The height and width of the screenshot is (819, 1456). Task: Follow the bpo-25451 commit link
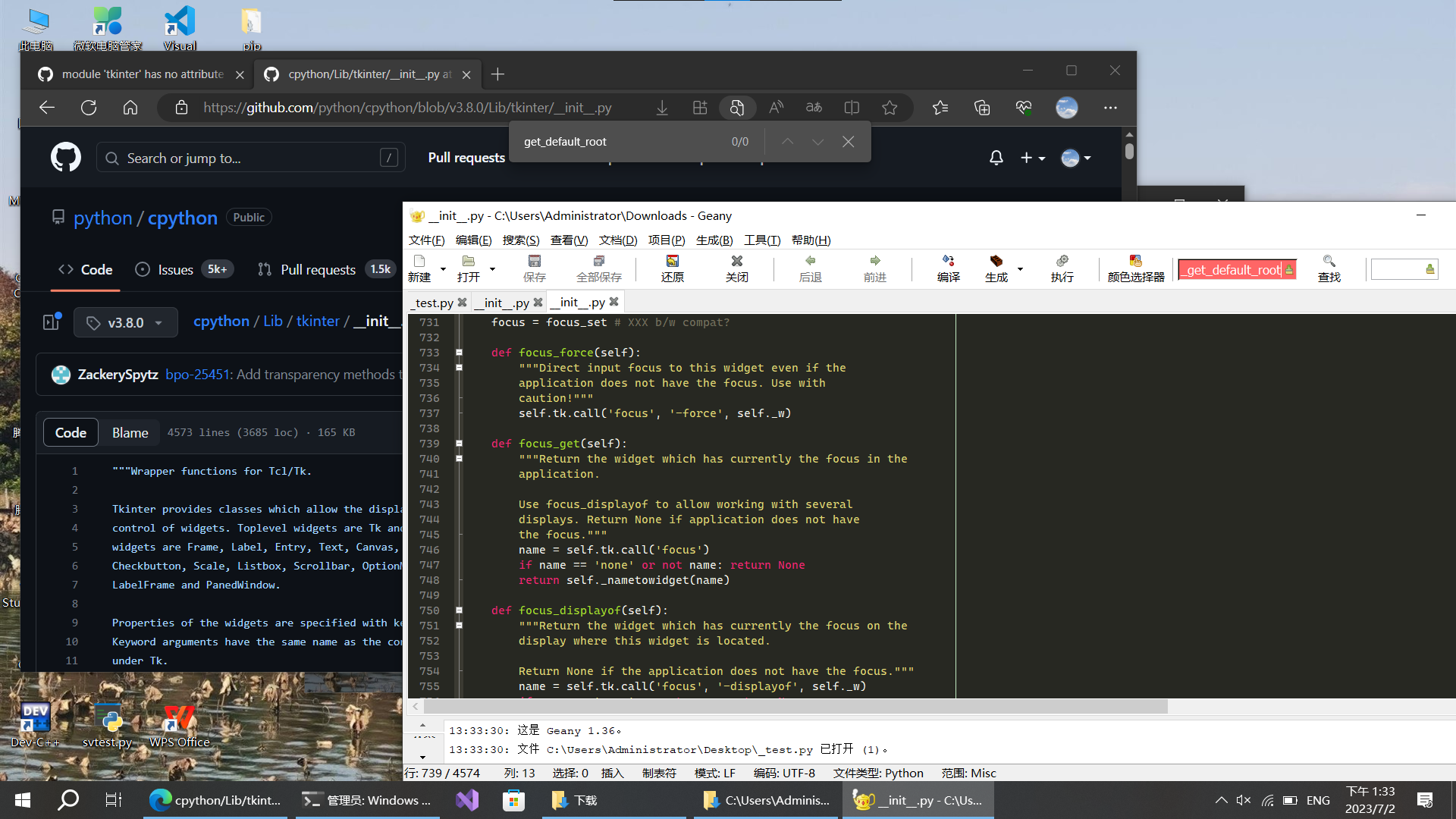pyautogui.click(x=196, y=374)
